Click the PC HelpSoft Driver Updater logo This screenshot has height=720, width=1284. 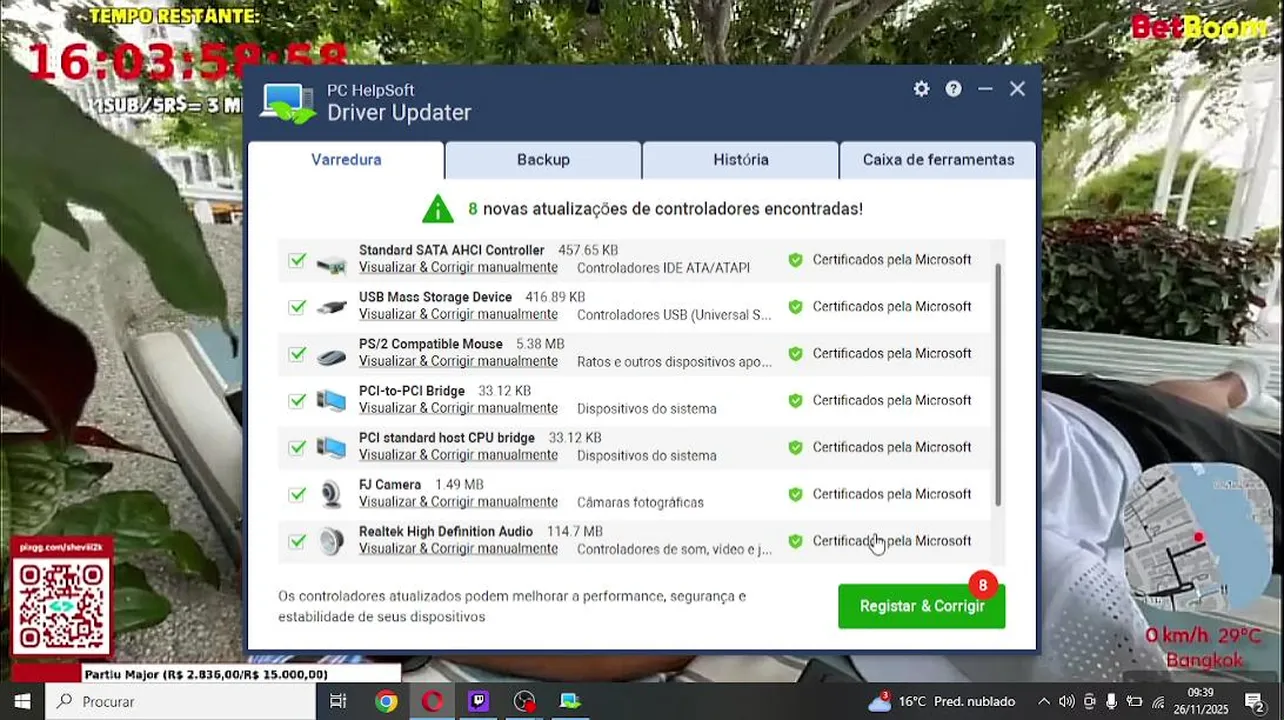[288, 103]
